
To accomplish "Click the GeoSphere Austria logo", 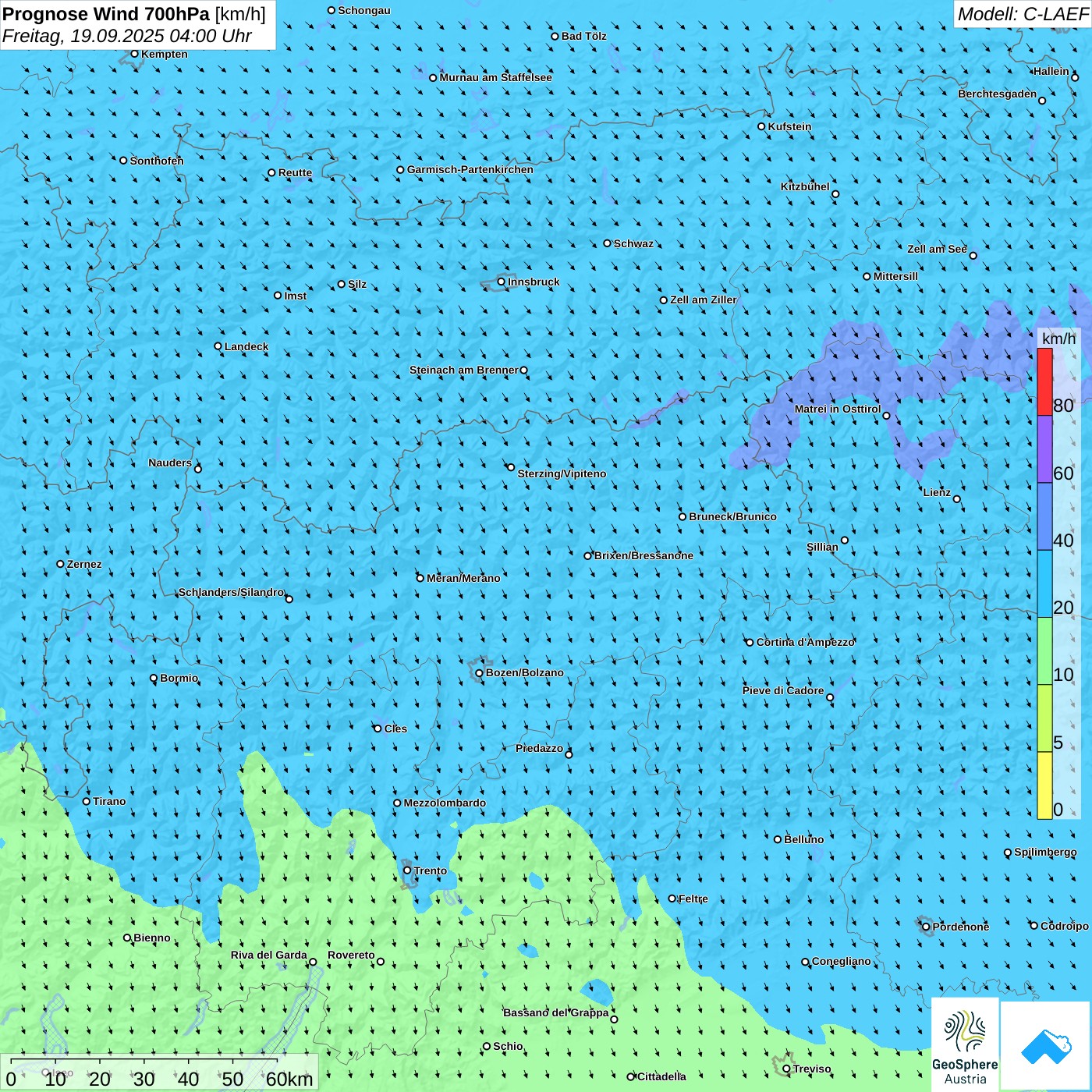I will click(965, 1044).
